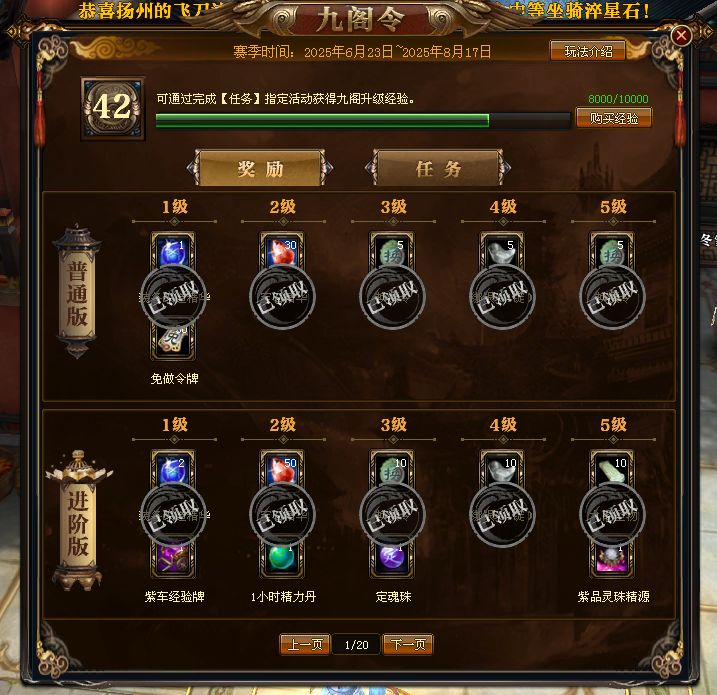The height and width of the screenshot is (695, 717).
Task: Click the 1小时精力丹 green orb icon
Action: [283, 558]
